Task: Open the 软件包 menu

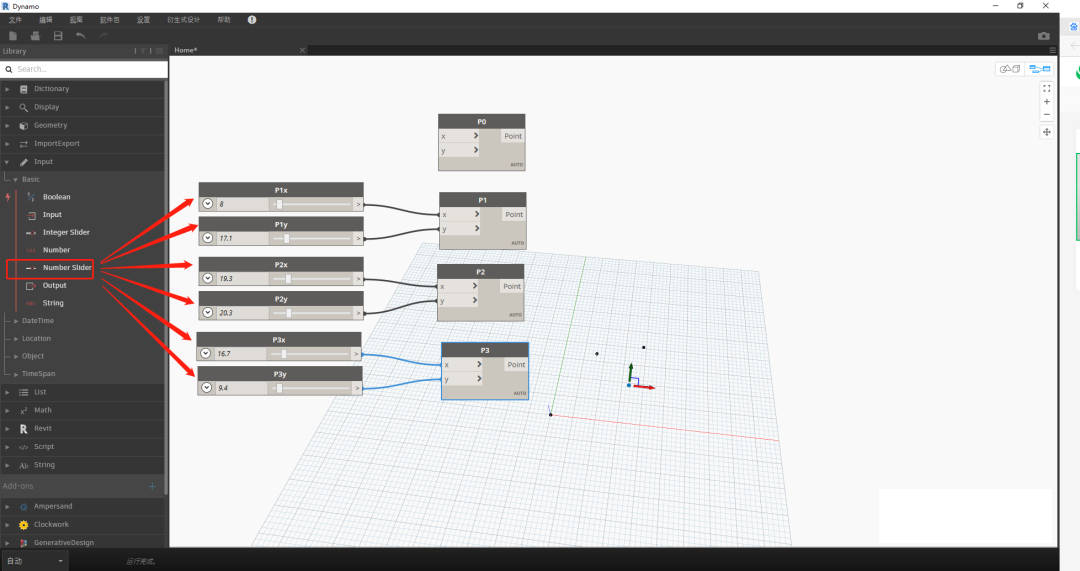Action: [110, 20]
